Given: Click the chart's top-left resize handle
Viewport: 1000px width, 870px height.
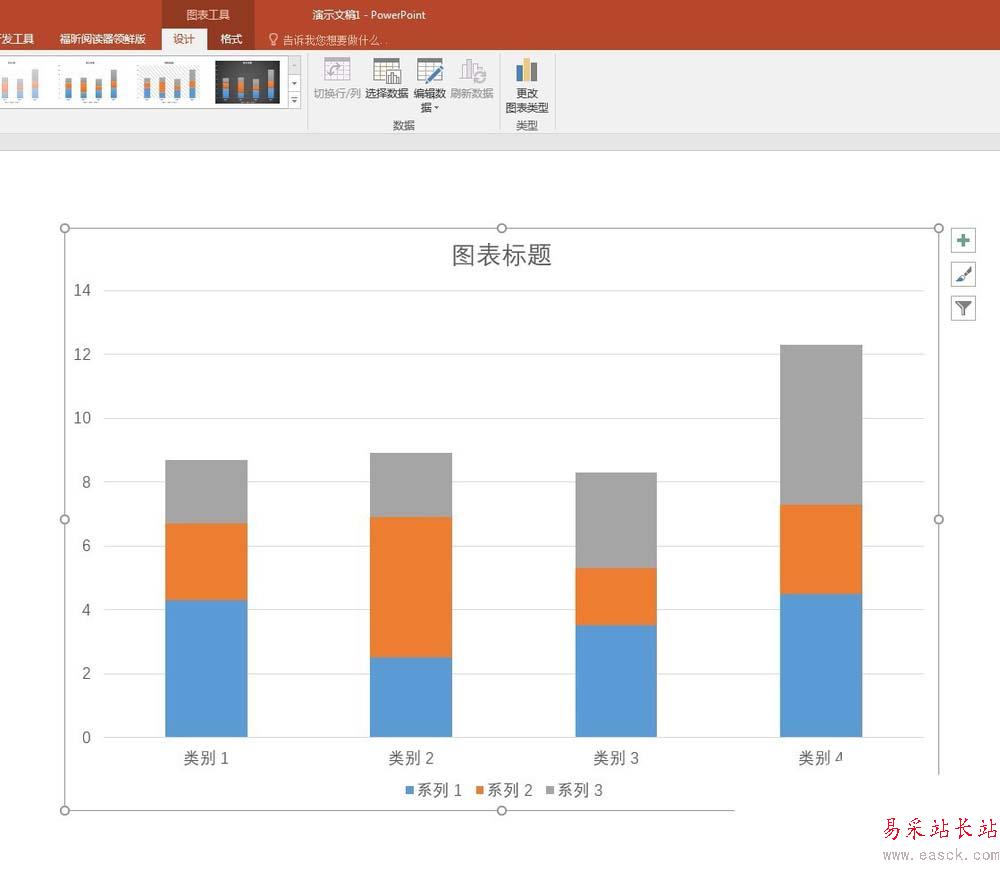Looking at the screenshot, I should pos(64,228).
